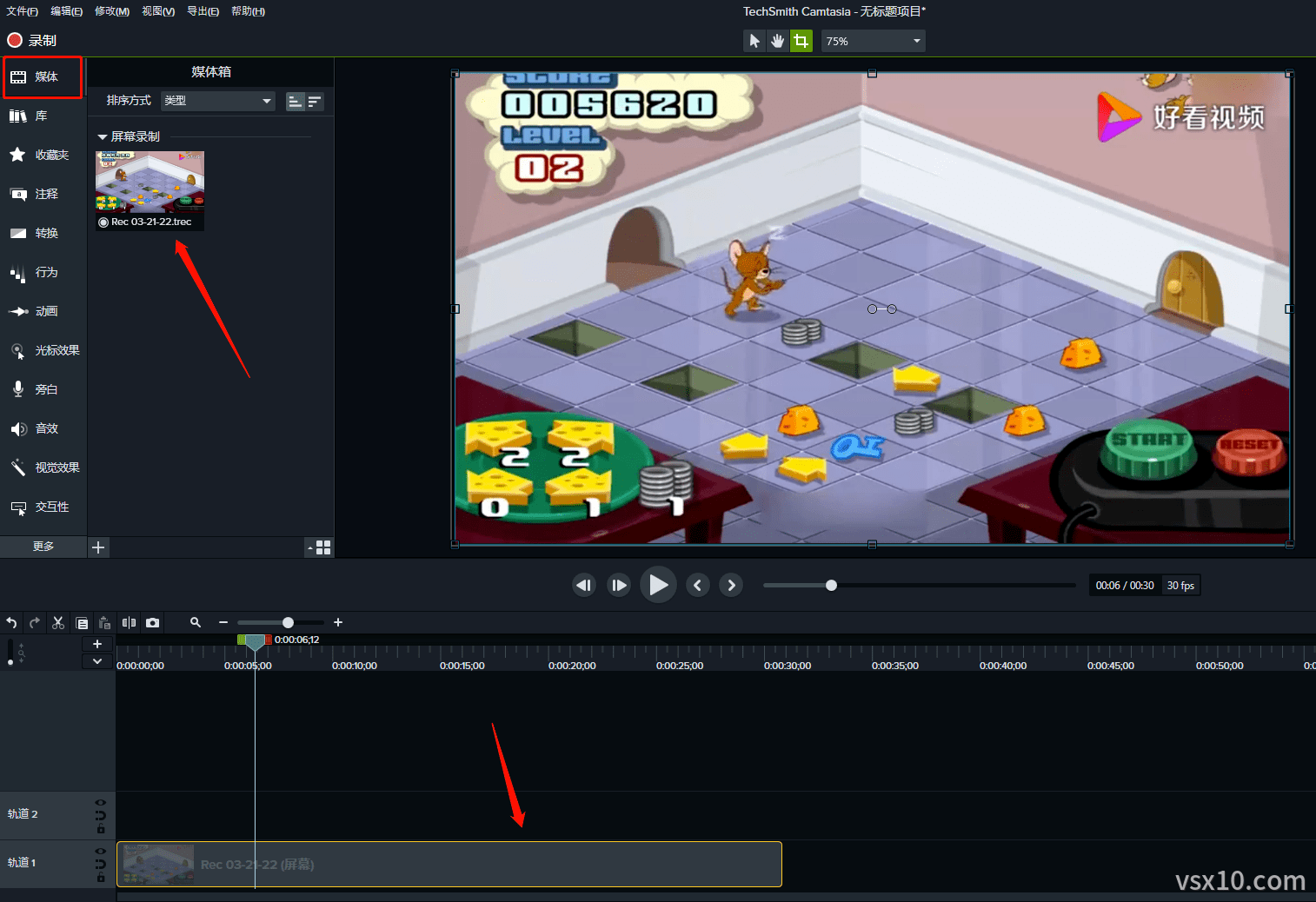Export frame with the camera icon
Screen dimensions: 1316x902
click(153, 622)
